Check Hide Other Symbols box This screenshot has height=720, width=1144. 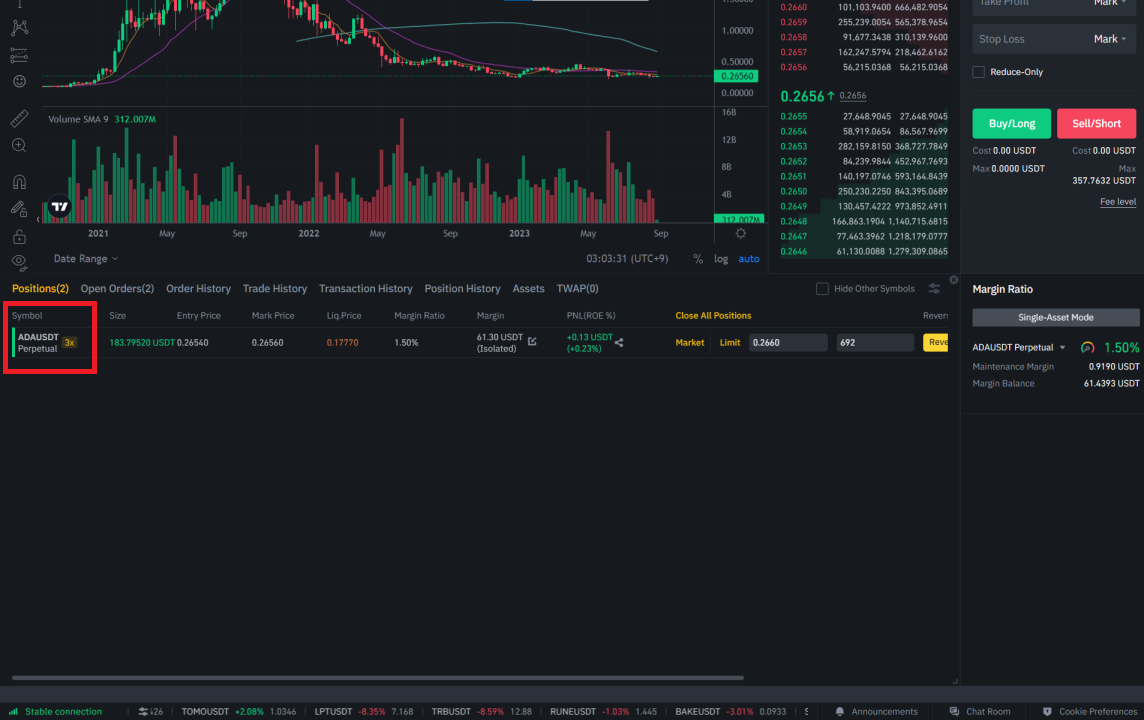[x=822, y=289]
